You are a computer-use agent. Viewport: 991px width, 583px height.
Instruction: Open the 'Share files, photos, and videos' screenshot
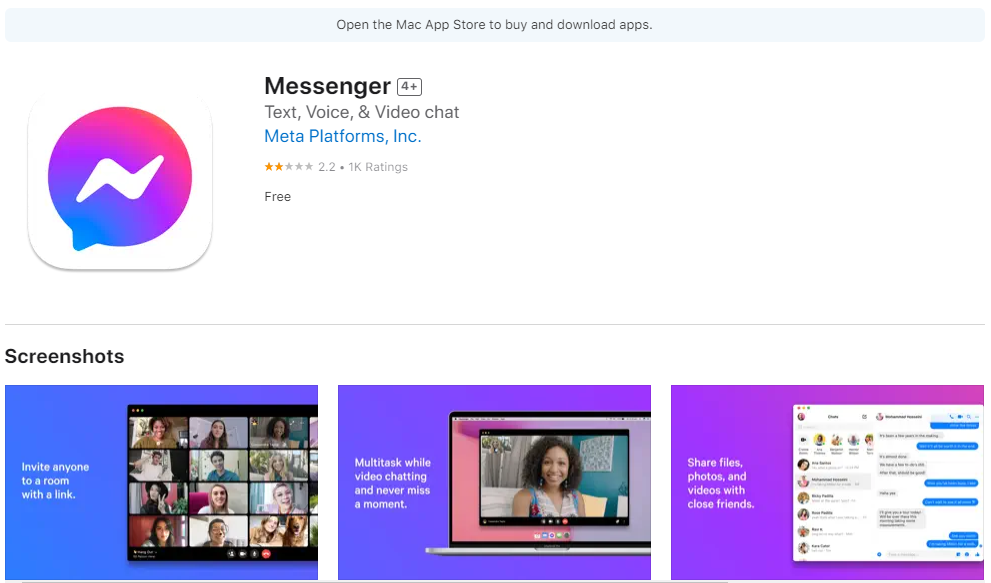[x=827, y=482]
